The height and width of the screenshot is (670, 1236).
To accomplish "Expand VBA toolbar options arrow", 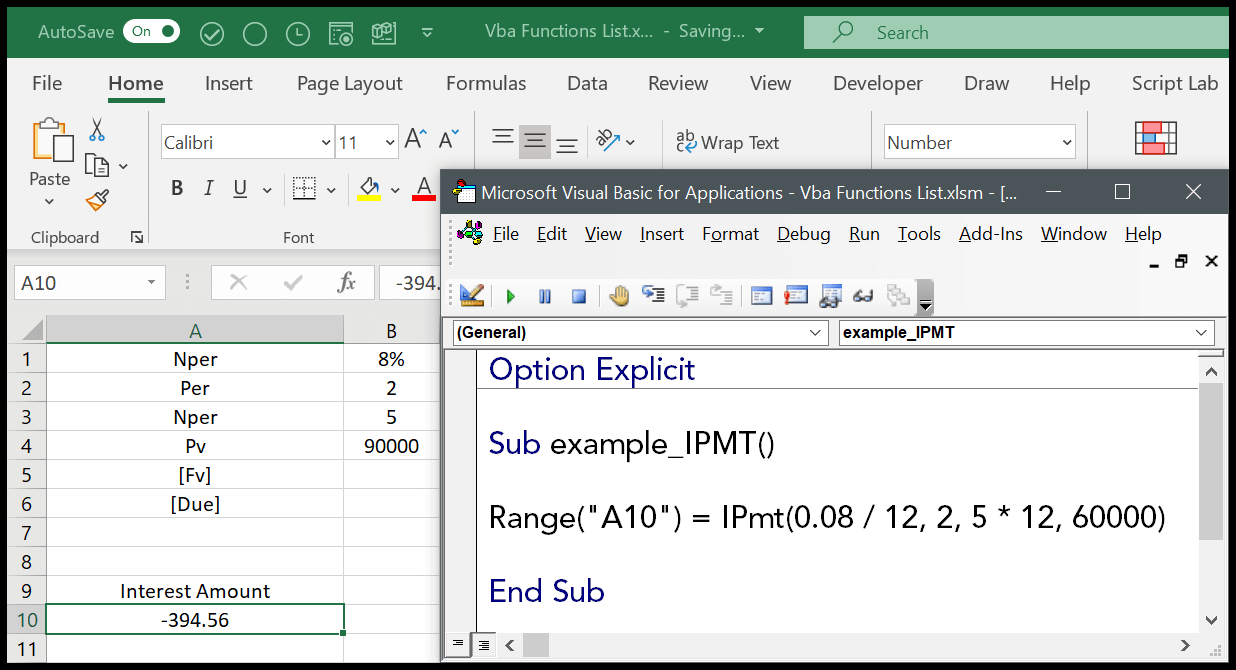I will point(925,297).
